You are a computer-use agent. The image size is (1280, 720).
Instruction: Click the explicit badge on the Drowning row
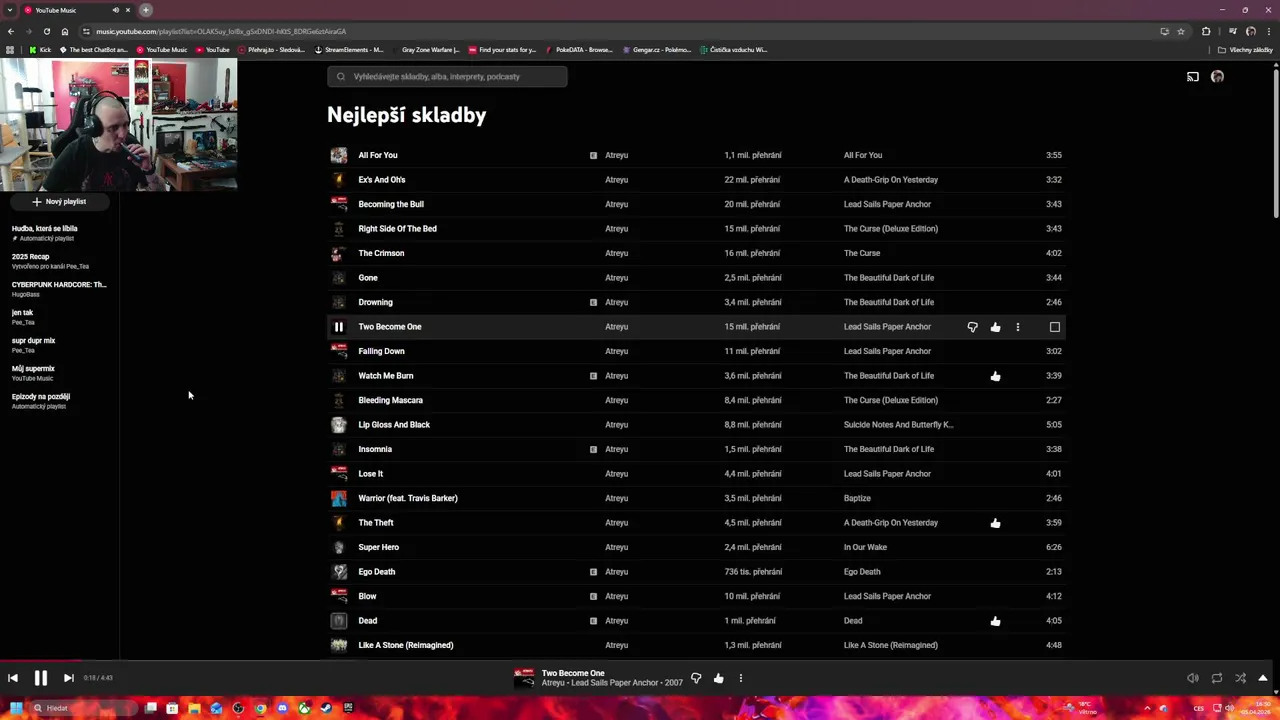593,302
